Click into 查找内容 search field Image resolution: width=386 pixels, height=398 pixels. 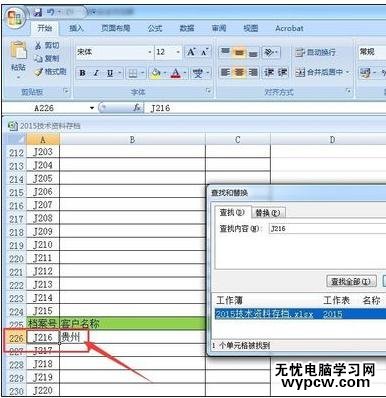[x=327, y=229]
